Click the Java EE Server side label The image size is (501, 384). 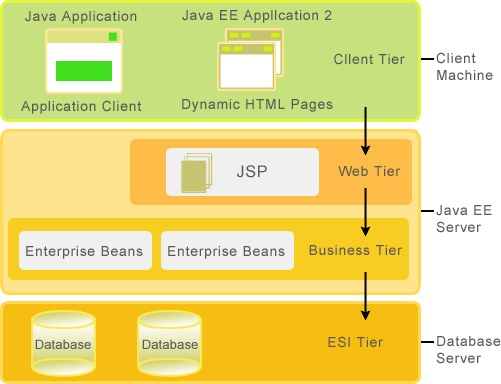(x=464, y=219)
